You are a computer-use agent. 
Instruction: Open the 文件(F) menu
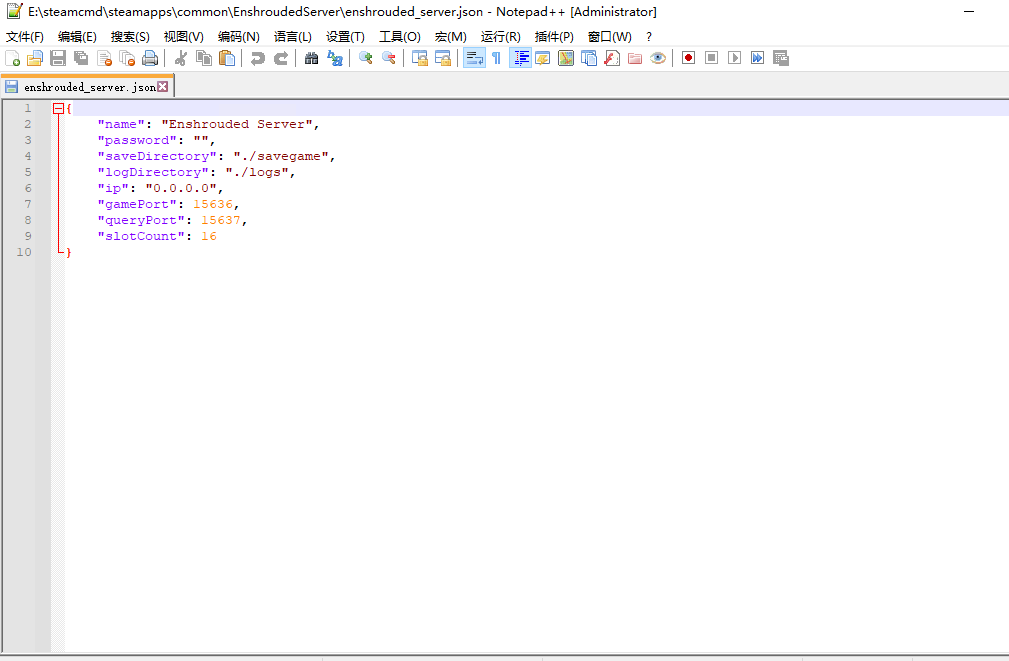(x=25, y=37)
